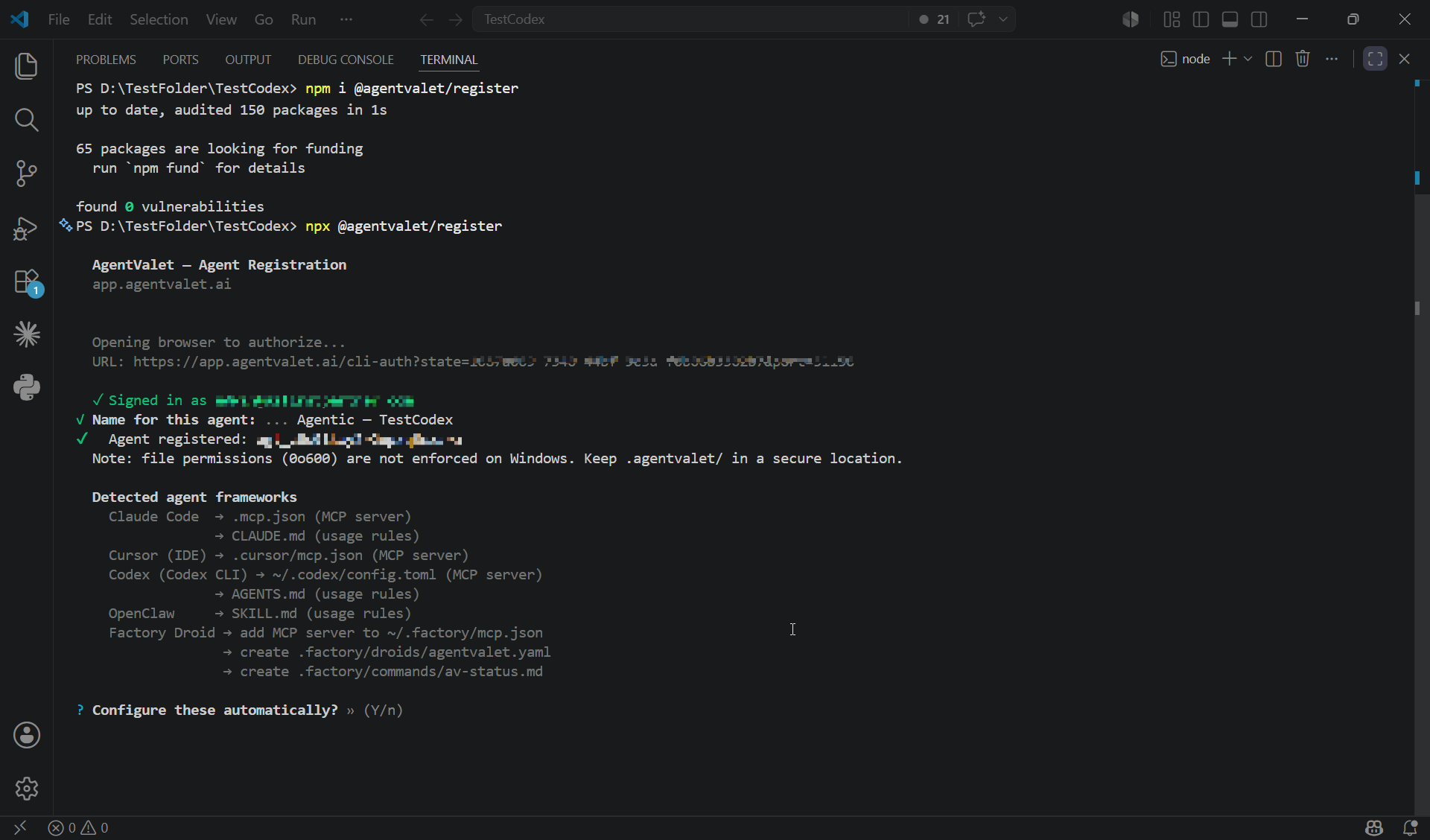1430x840 pixels.
Task: Open the Python view in activity bar
Action: coord(27,388)
